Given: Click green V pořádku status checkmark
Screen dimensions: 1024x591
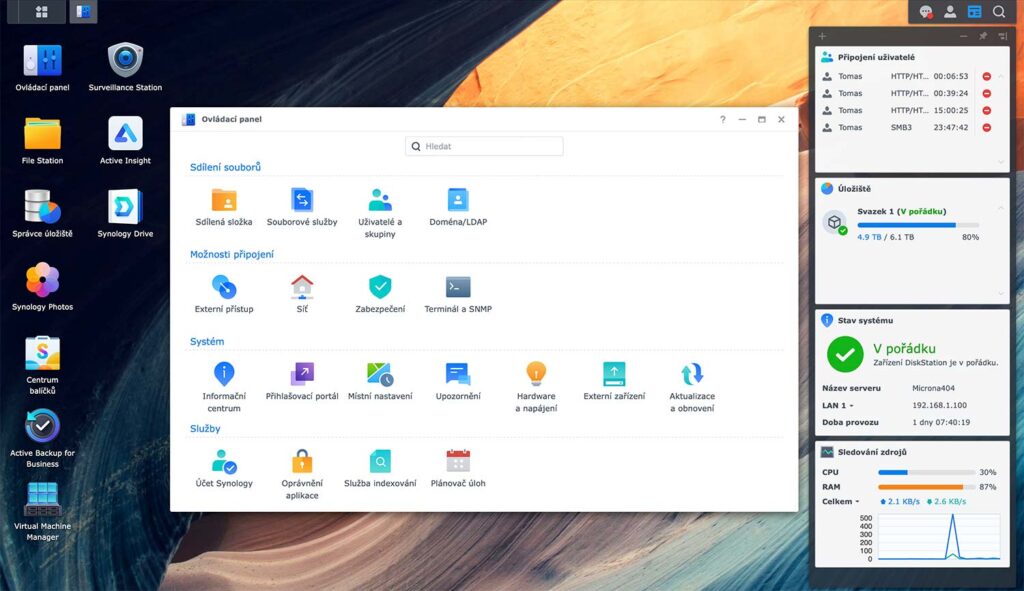Looking at the screenshot, I should point(845,354).
